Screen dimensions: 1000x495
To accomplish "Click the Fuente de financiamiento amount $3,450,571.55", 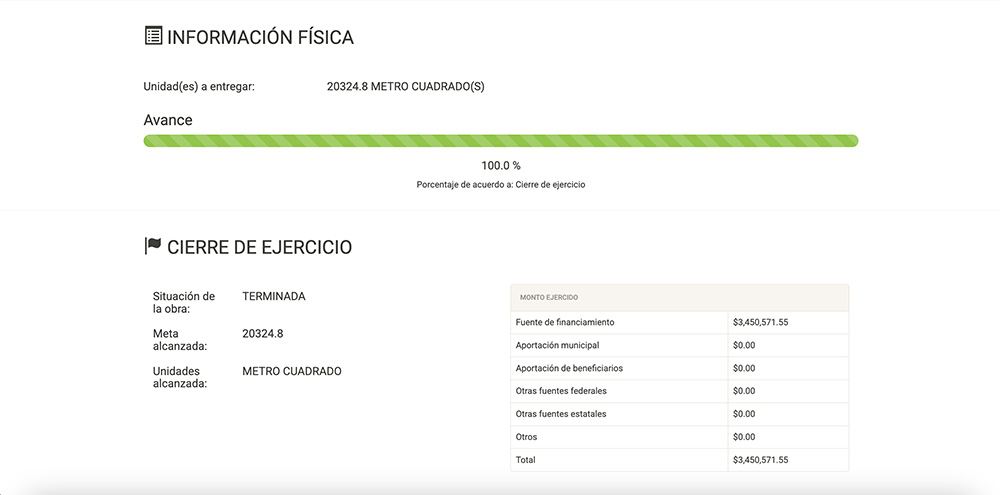I will pos(760,322).
